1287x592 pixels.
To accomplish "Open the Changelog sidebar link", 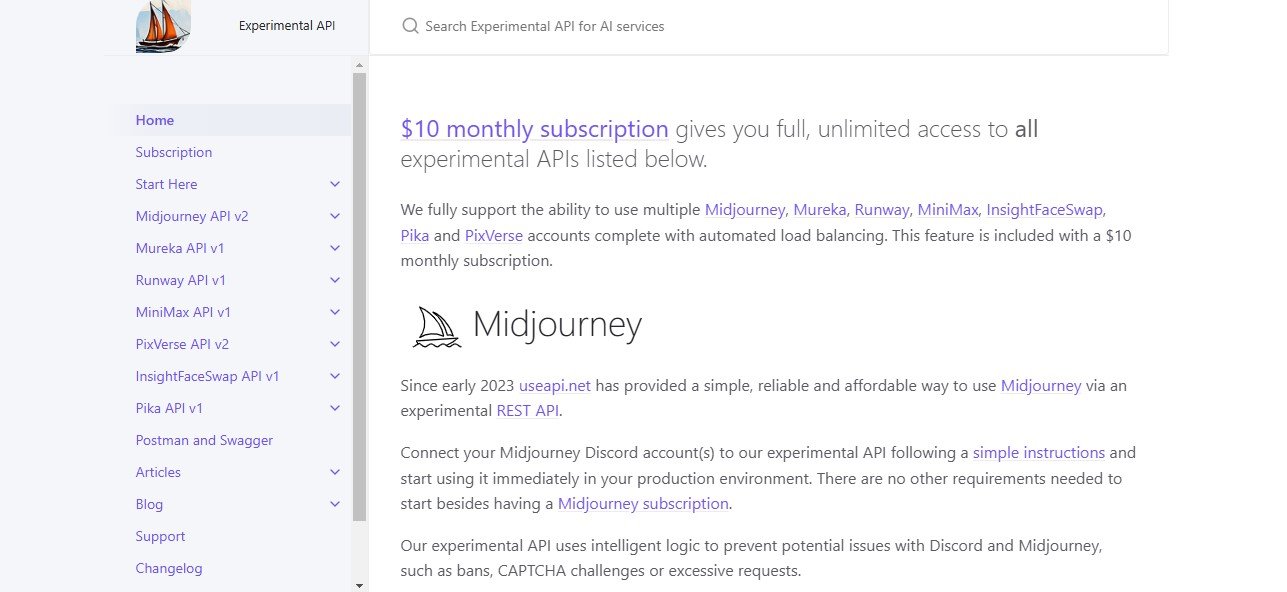I will pyautogui.click(x=169, y=568).
